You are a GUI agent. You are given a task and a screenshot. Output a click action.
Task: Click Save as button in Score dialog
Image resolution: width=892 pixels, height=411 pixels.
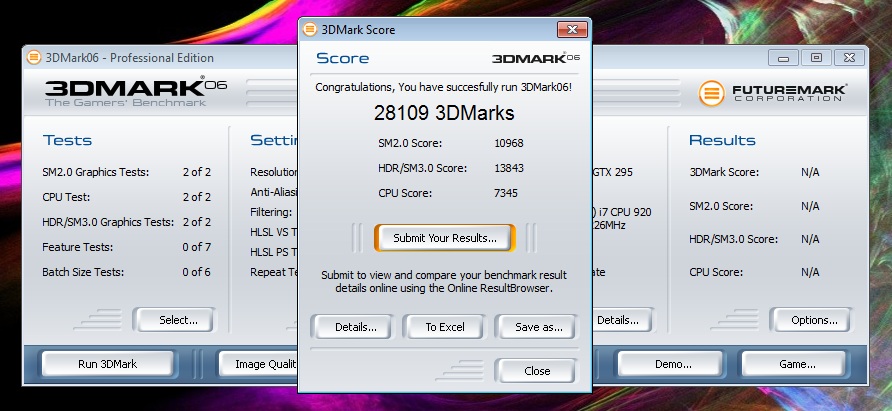[x=538, y=327]
